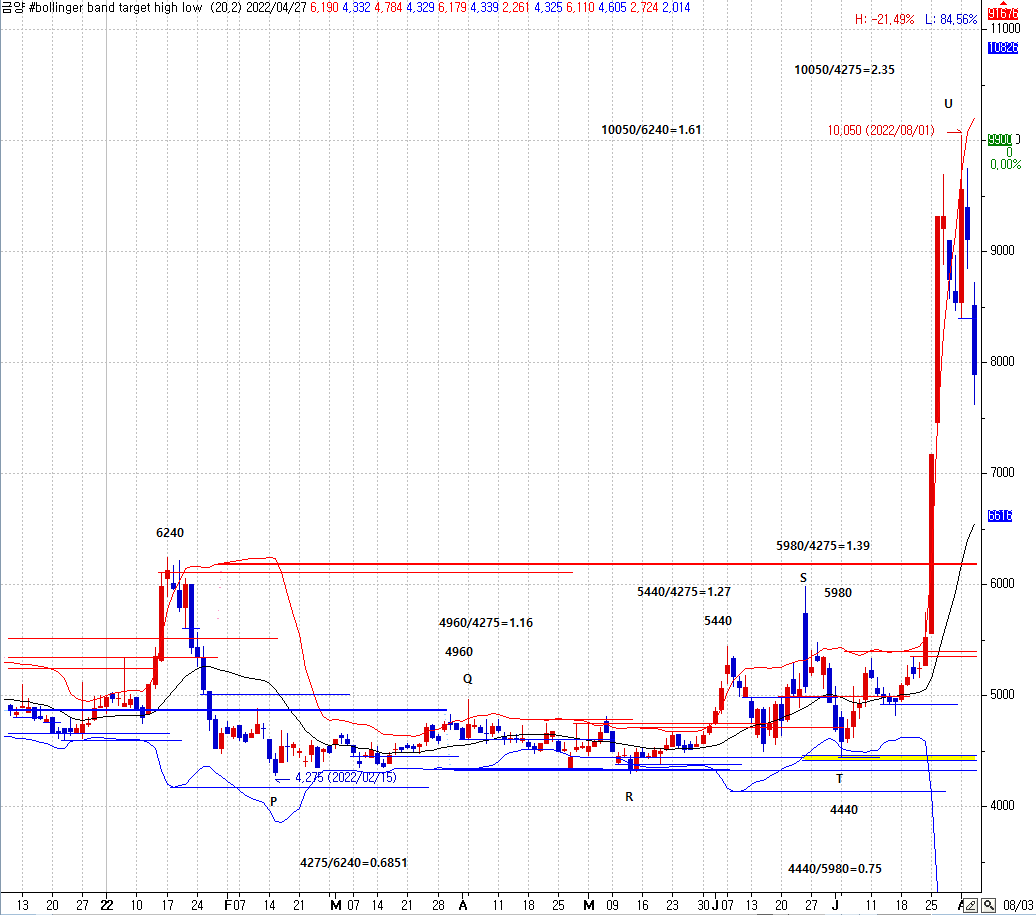Open the pencil drawing tool icon

click(x=970, y=905)
